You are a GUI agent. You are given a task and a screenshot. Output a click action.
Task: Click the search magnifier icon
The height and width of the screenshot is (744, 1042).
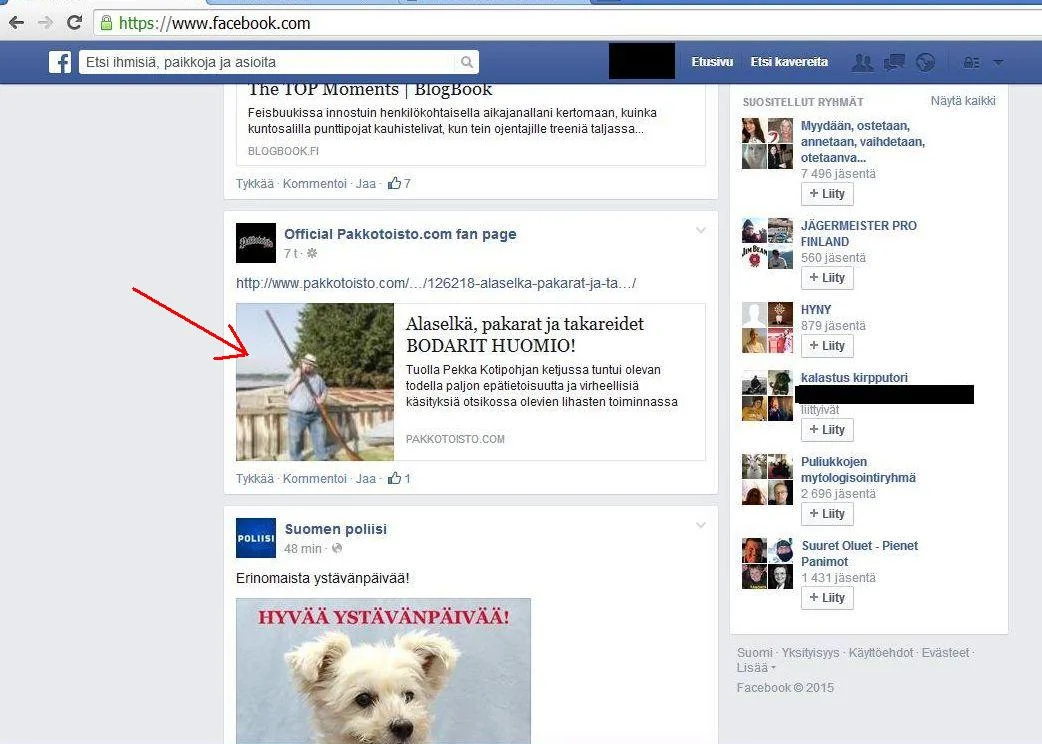tap(467, 62)
